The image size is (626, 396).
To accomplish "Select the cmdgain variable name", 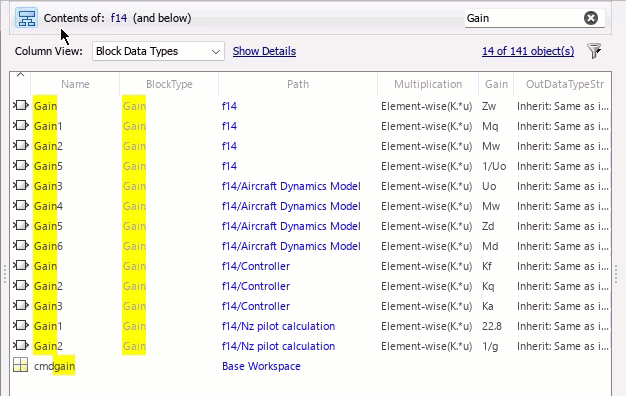I will 54,366.
